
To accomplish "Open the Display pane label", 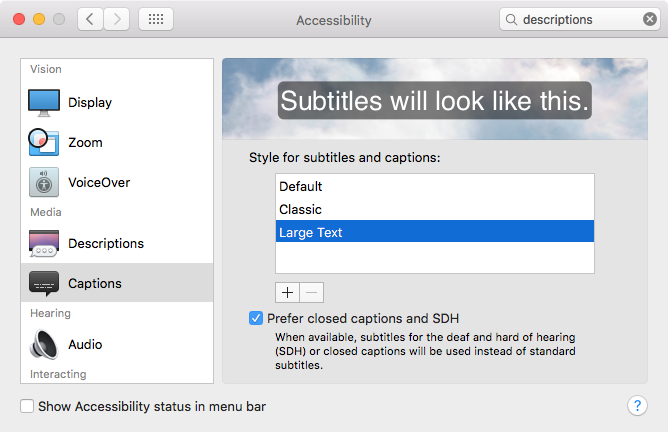I will coord(90,103).
